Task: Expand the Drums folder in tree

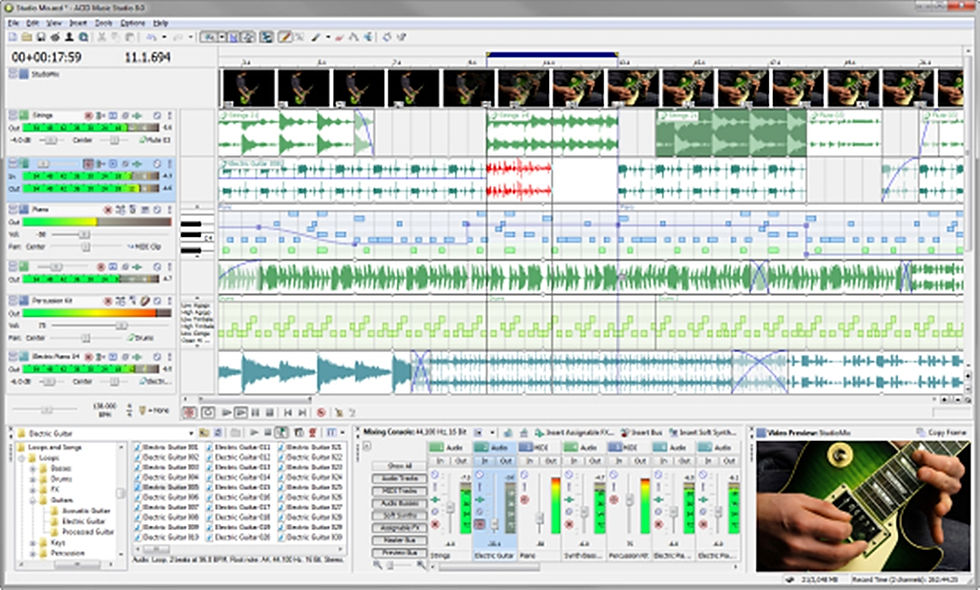Action: click(x=32, y=479)
